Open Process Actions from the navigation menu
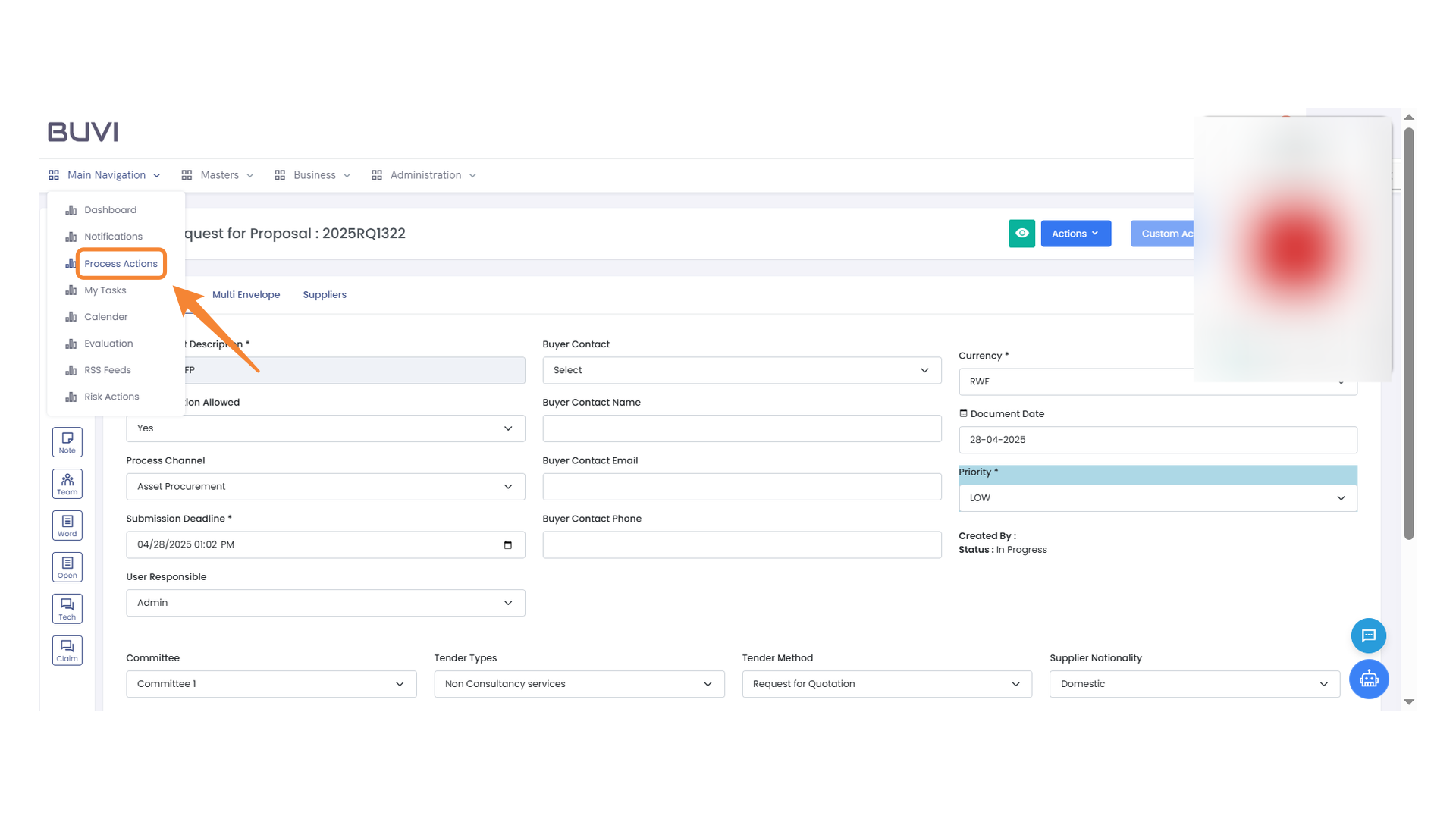Viewport: 1456px width, 819px height. (121, 263)
